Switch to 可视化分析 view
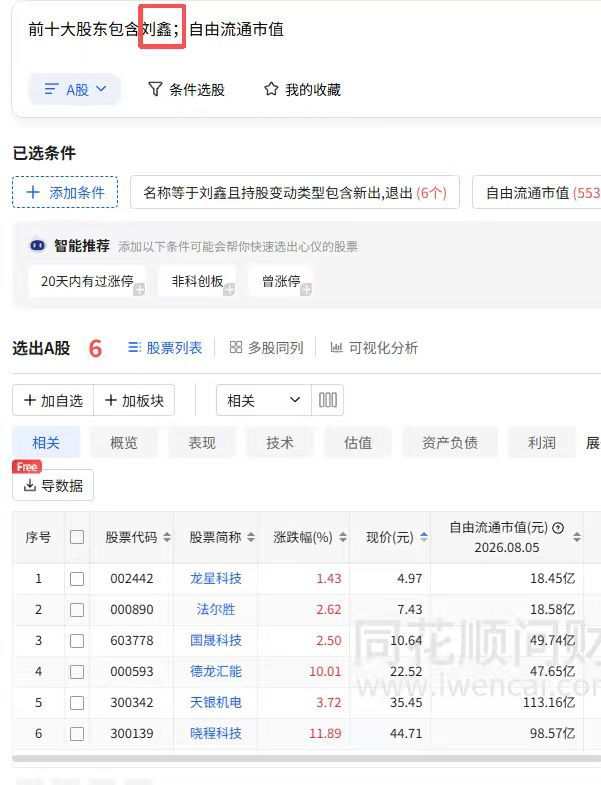Screen dimensions: 601x785 [x=374, y=347]
